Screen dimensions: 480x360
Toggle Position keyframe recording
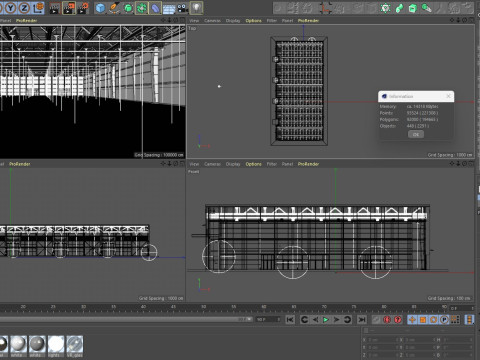coord(412,320)
